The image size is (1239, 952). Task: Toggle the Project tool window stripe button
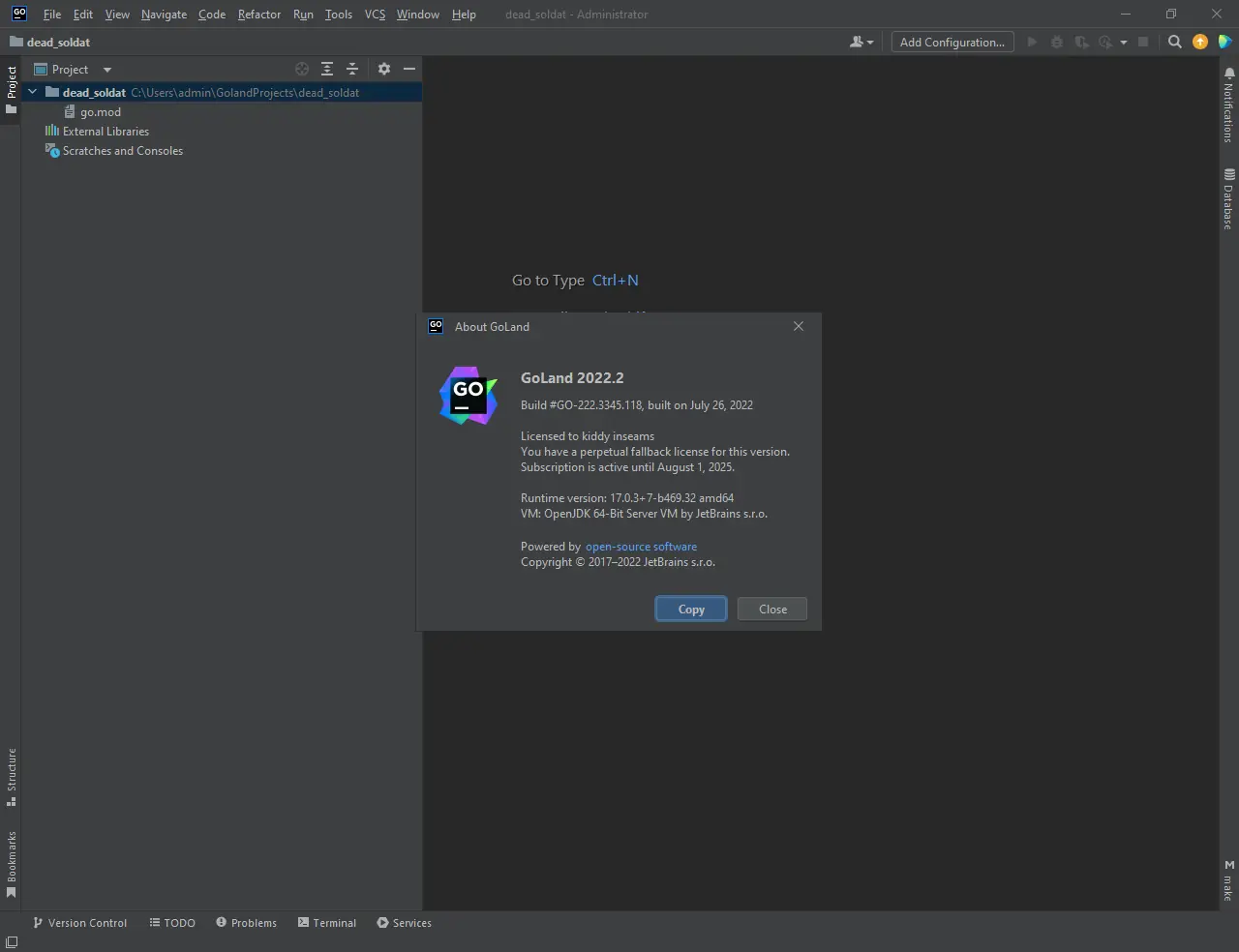coord(12,90)
